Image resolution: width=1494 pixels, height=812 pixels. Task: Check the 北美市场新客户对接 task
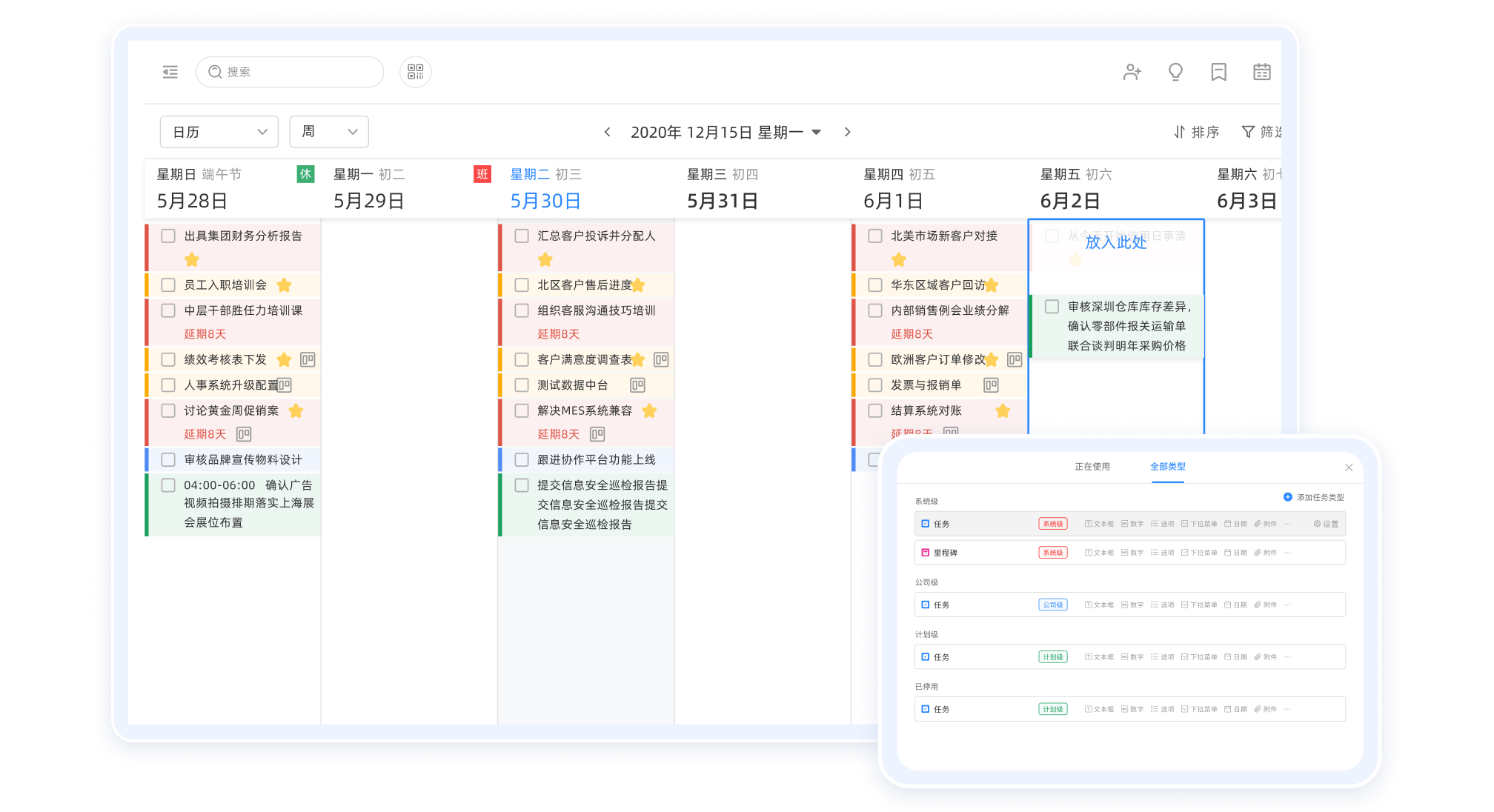click(x=875, y=236)
